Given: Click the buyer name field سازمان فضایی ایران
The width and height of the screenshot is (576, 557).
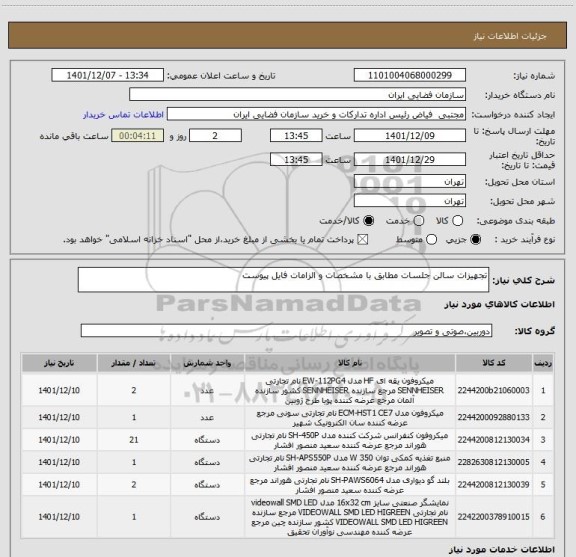Looking at the screenshot, I should coord(298,95).
